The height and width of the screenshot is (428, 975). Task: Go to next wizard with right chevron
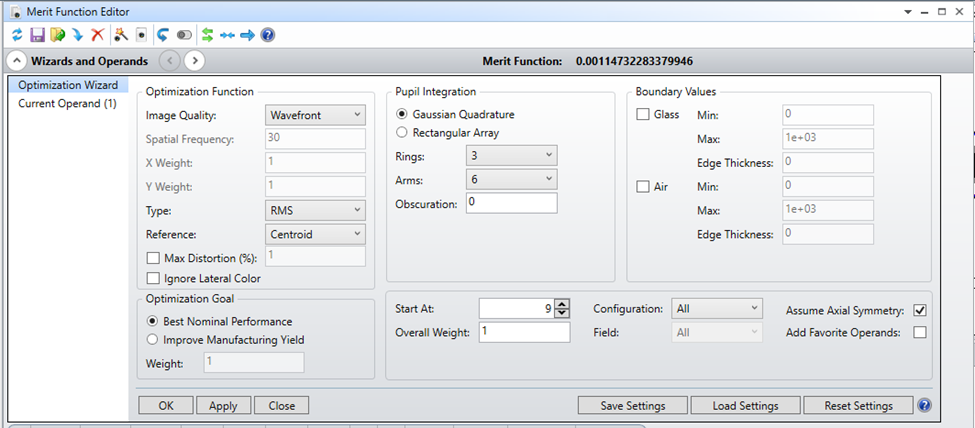click(x=195, y=61)
